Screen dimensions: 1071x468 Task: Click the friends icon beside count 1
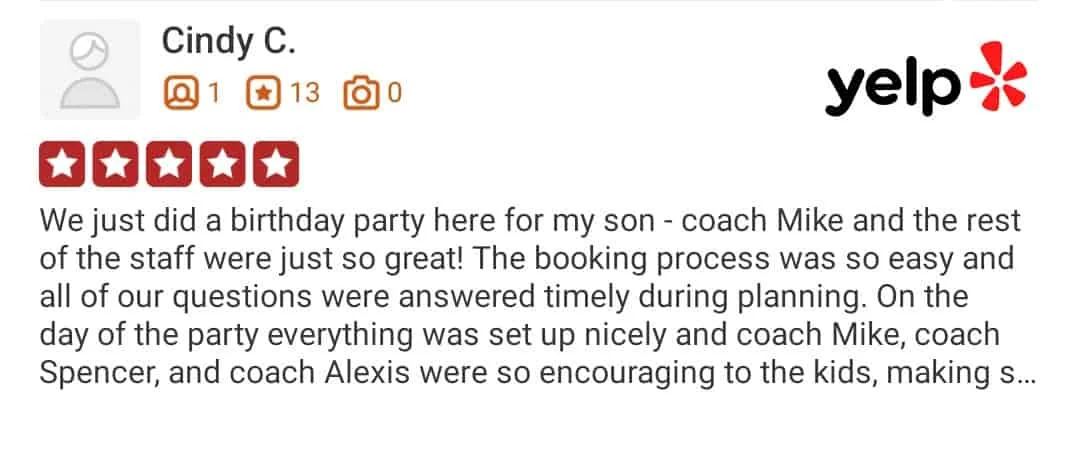coord(181,93)
